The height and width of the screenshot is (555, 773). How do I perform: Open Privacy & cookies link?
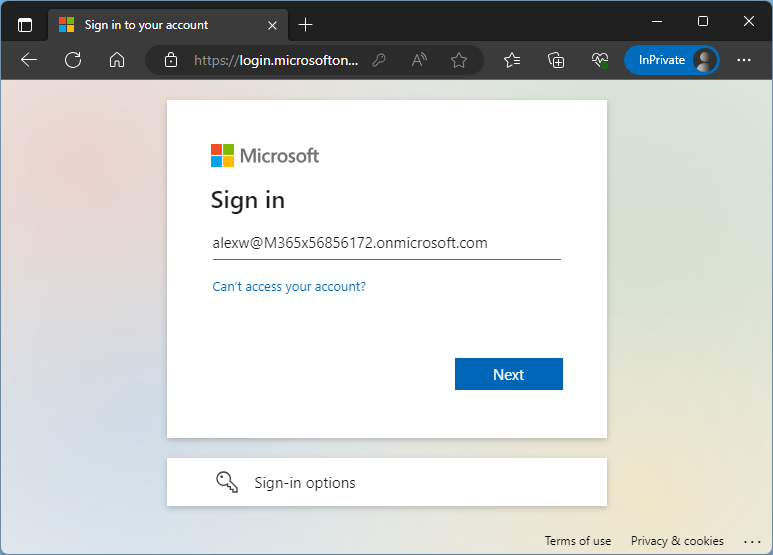pos(677,541)
